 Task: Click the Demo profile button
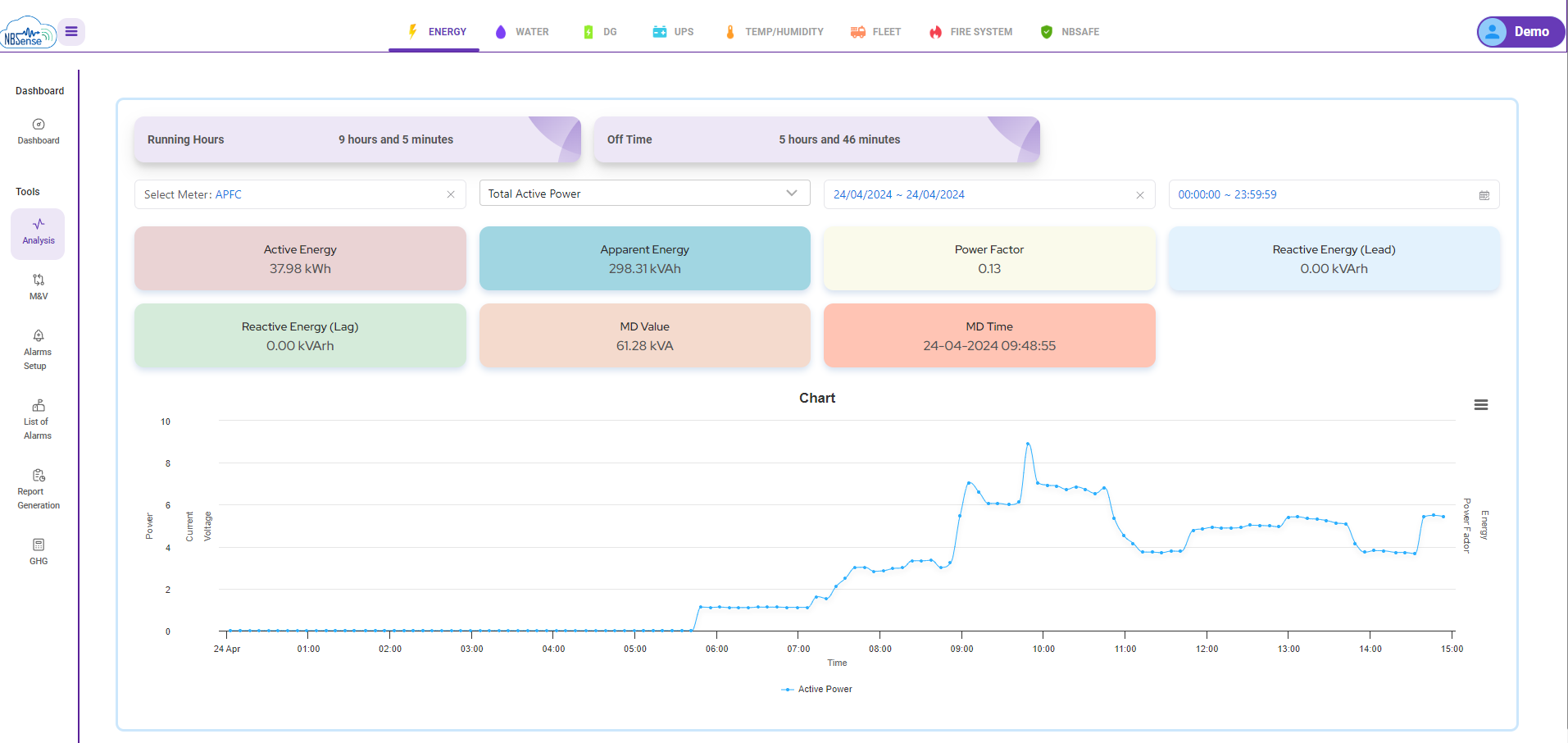(x=1520, y=32)
